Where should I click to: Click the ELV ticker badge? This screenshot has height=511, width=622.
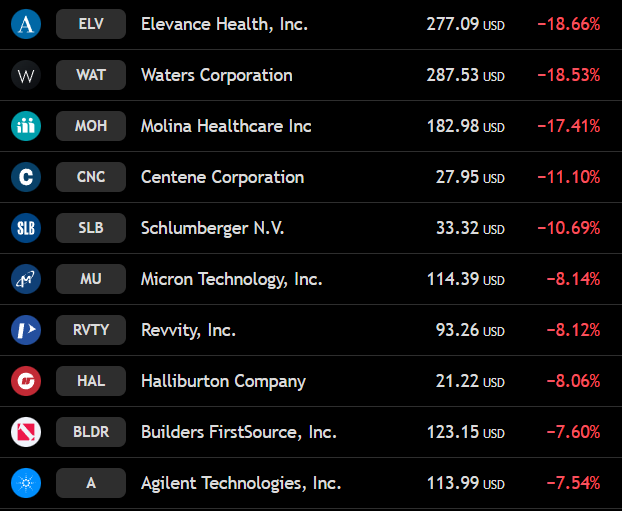[x=91, y=24]
